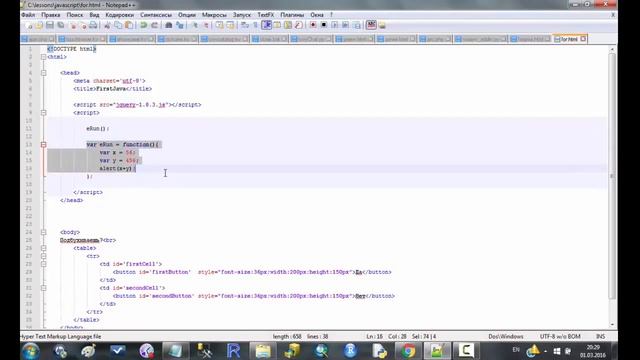
Task: Click the vertical scrollbar up arrow
Action: tap(612, 49)
